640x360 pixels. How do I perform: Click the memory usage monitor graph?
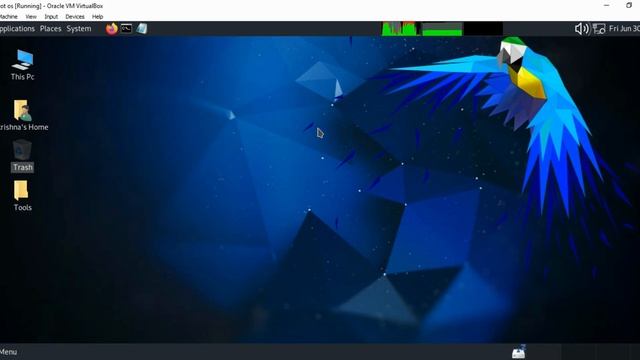click(x=442, y=29)
